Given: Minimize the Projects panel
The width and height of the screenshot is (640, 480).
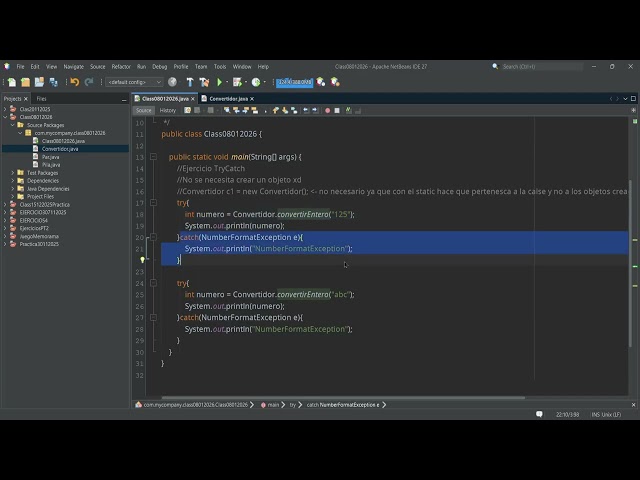Looking at the screenshot, I should click(124, 99).
